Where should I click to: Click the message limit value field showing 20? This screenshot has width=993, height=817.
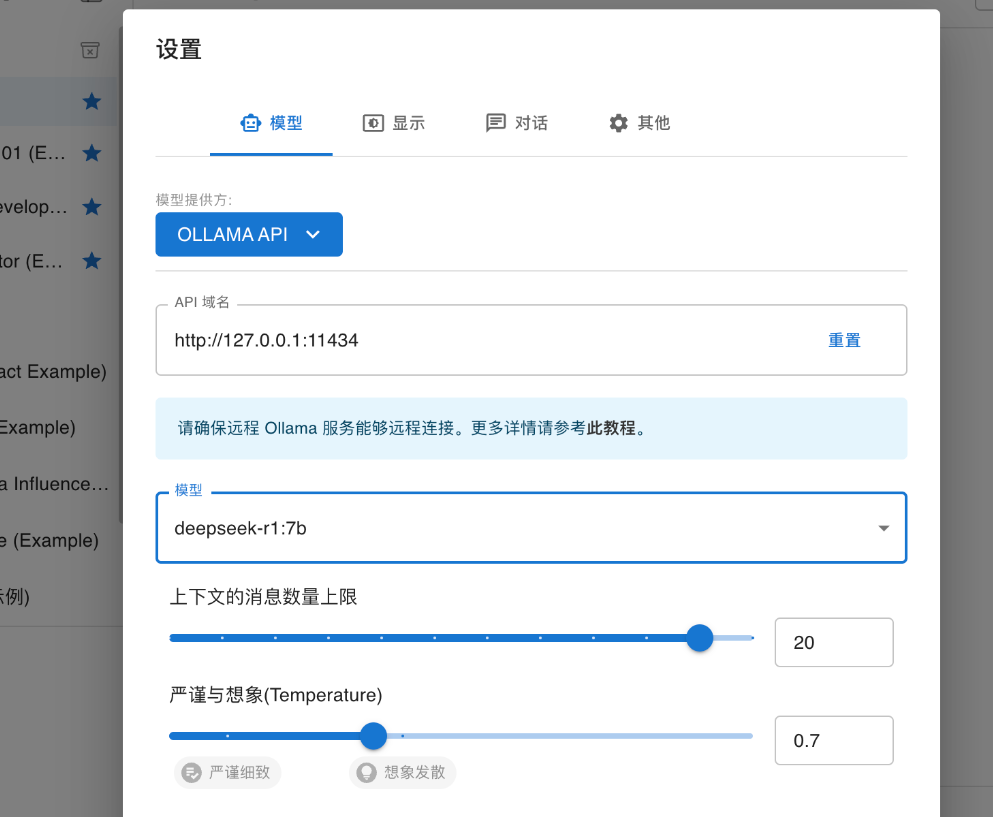[834, 642]
